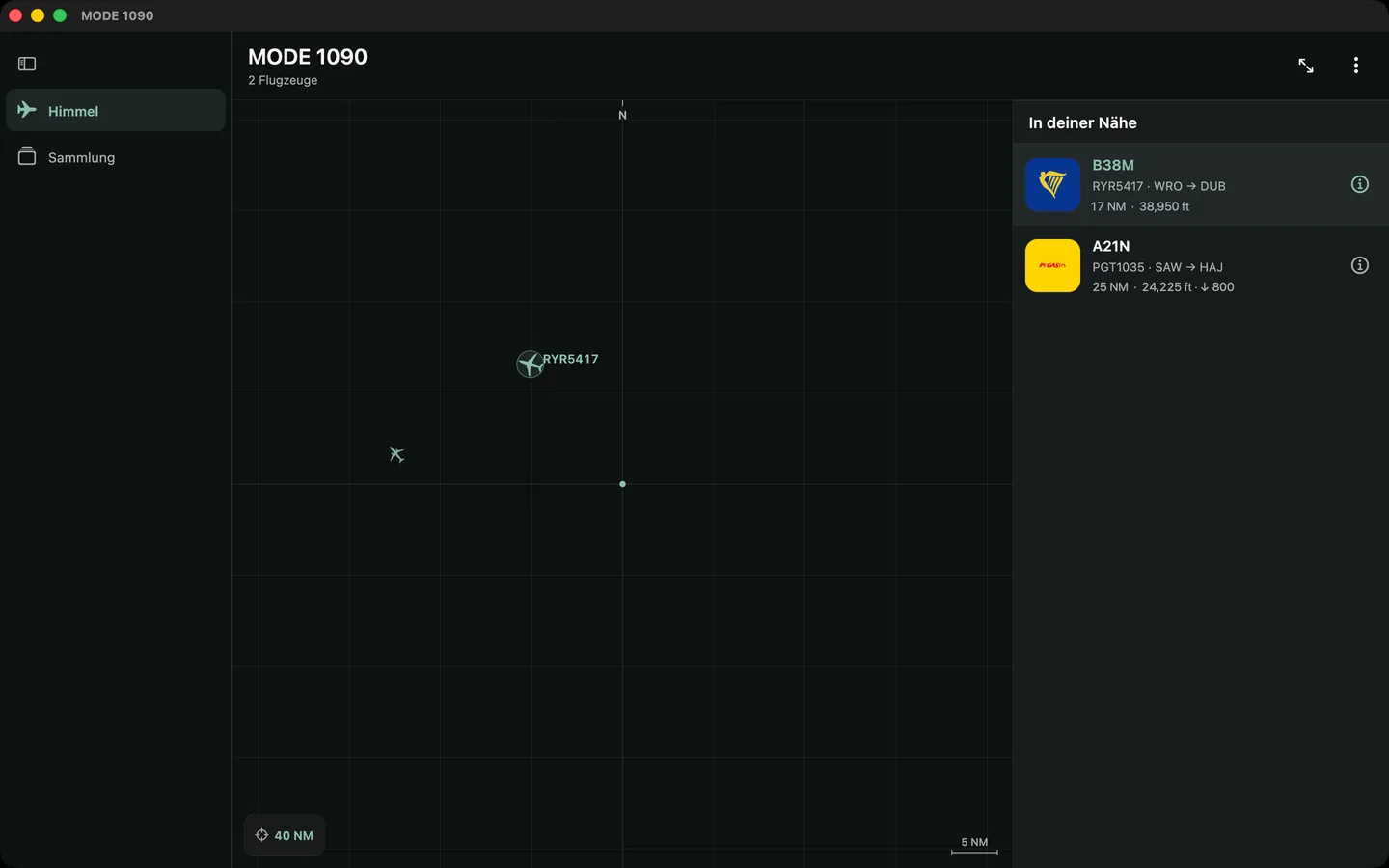Click the stack icon beside Sammlung
Screen dimensions: 1389x868
click(27, 156)
